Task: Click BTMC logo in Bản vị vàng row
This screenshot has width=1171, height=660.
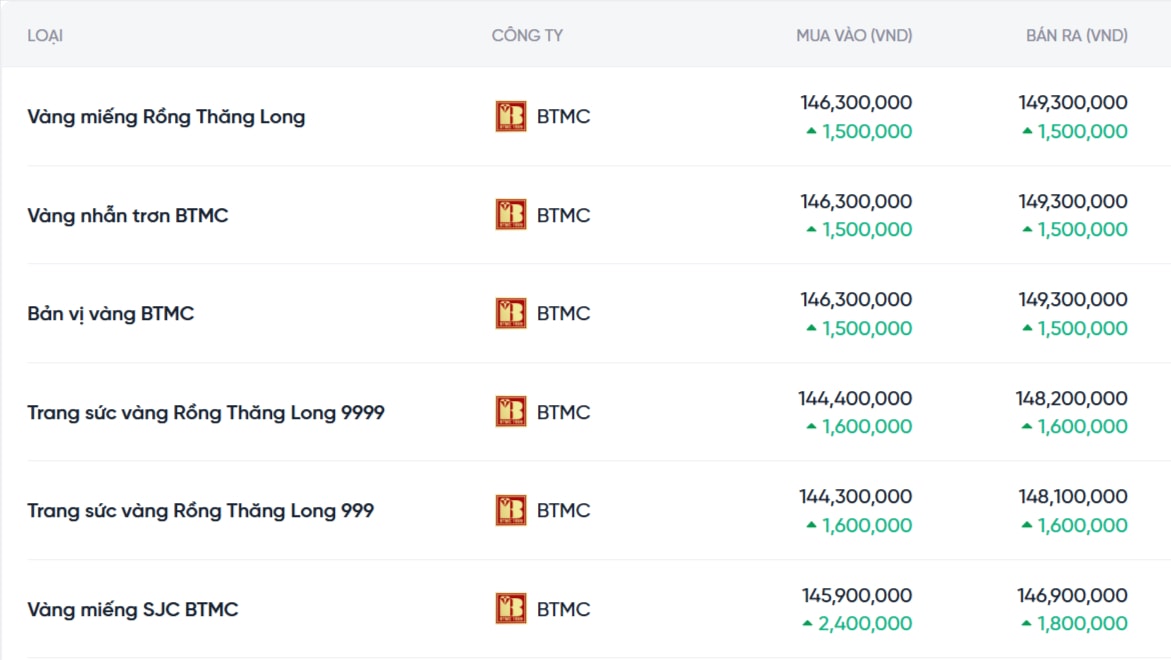Action: click(x=511, y=313)
